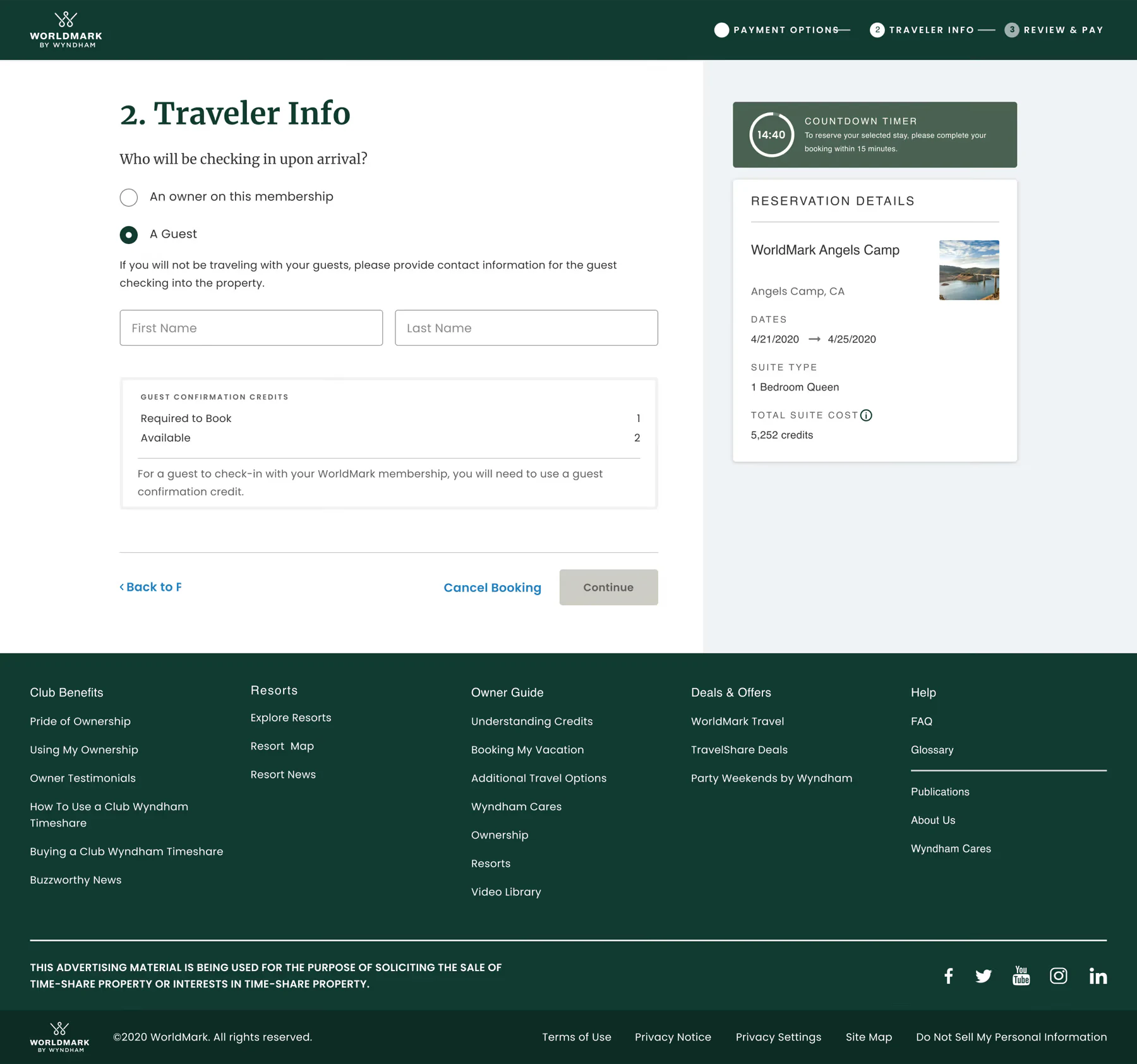
Task: Open Pride of Ownership footer link
Action: [x=80, y=722]
